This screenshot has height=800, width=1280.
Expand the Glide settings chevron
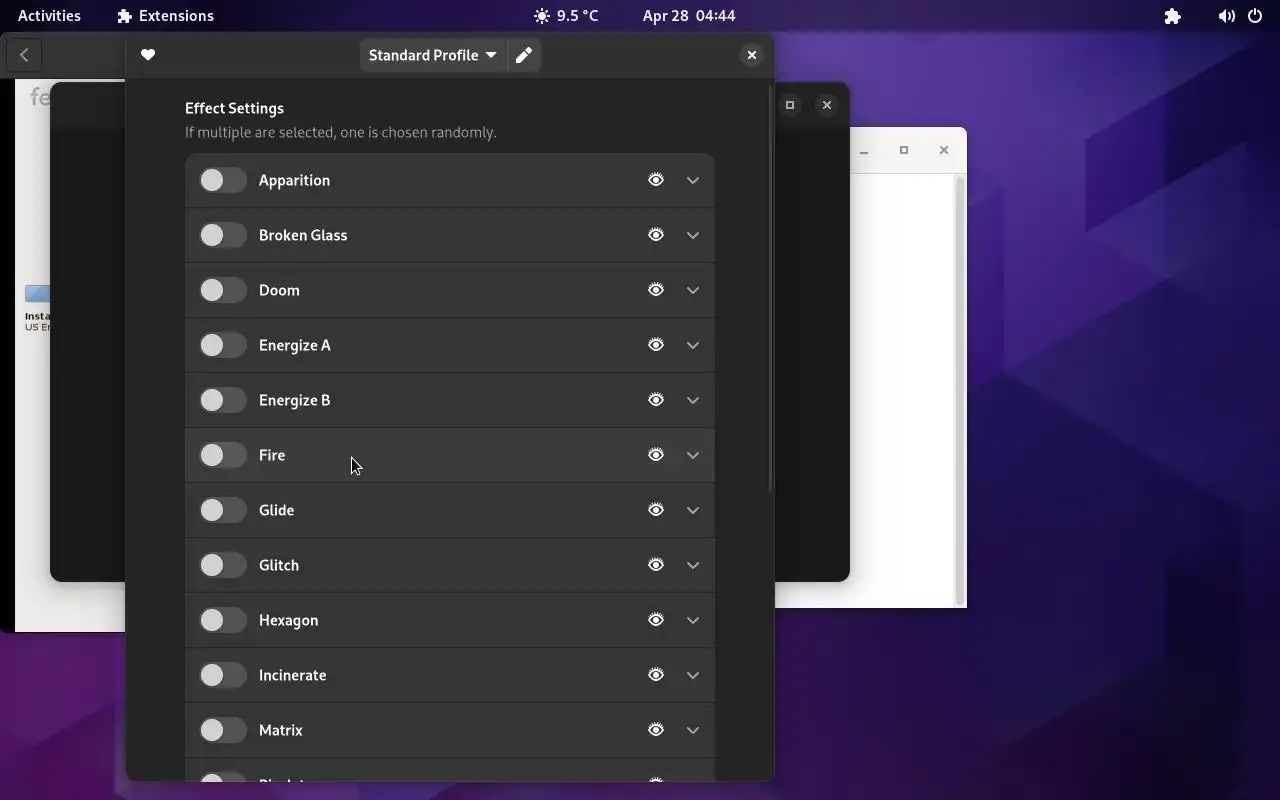pos(693,510)
